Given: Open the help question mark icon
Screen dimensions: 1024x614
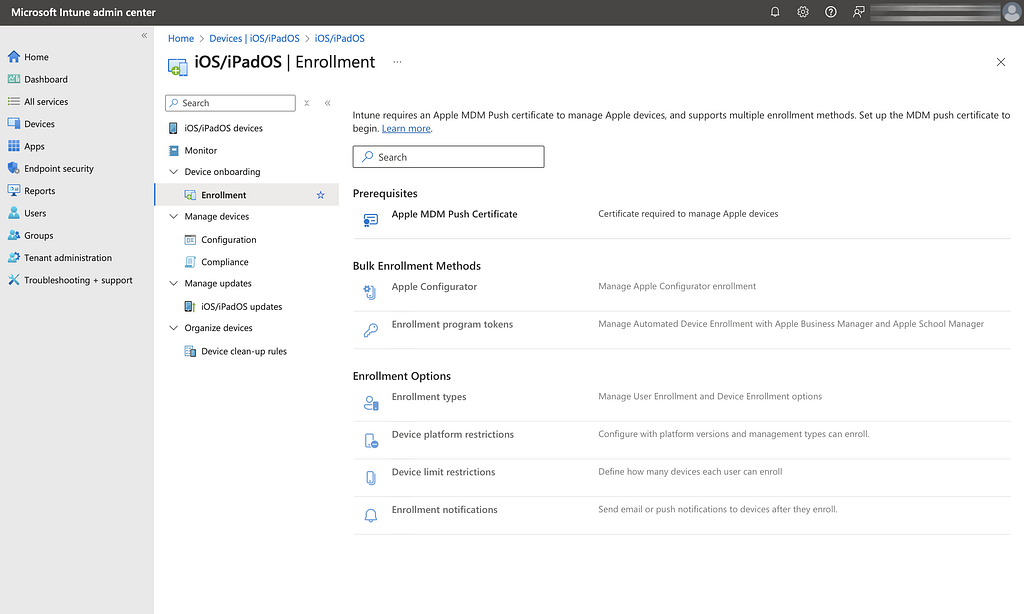Looking at the screenshot, I should coord(831,12).
